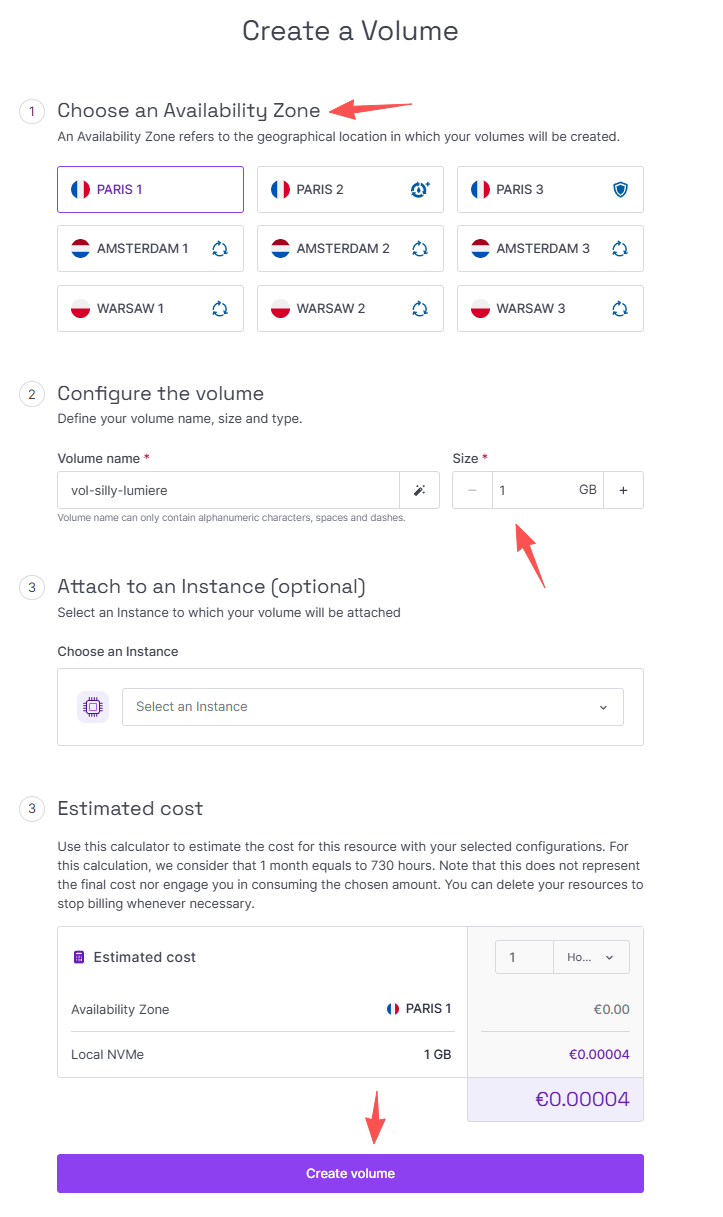The width and height of the screenshot is (723, 1217).
Task: Click the PARIS 2 zone badge icon
Action: click(x=420, y=189)
